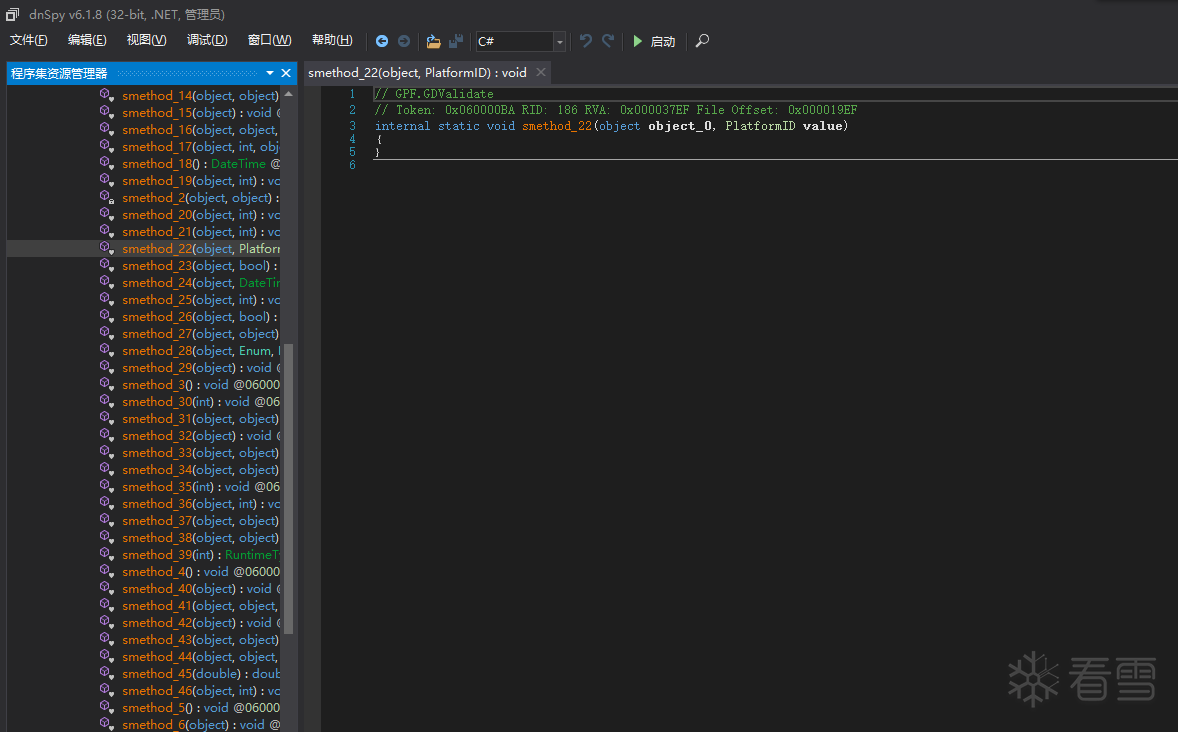Screen dimensions: 1178x732
Task: Open the 调试(D) menu
Action: coord(207,40)
